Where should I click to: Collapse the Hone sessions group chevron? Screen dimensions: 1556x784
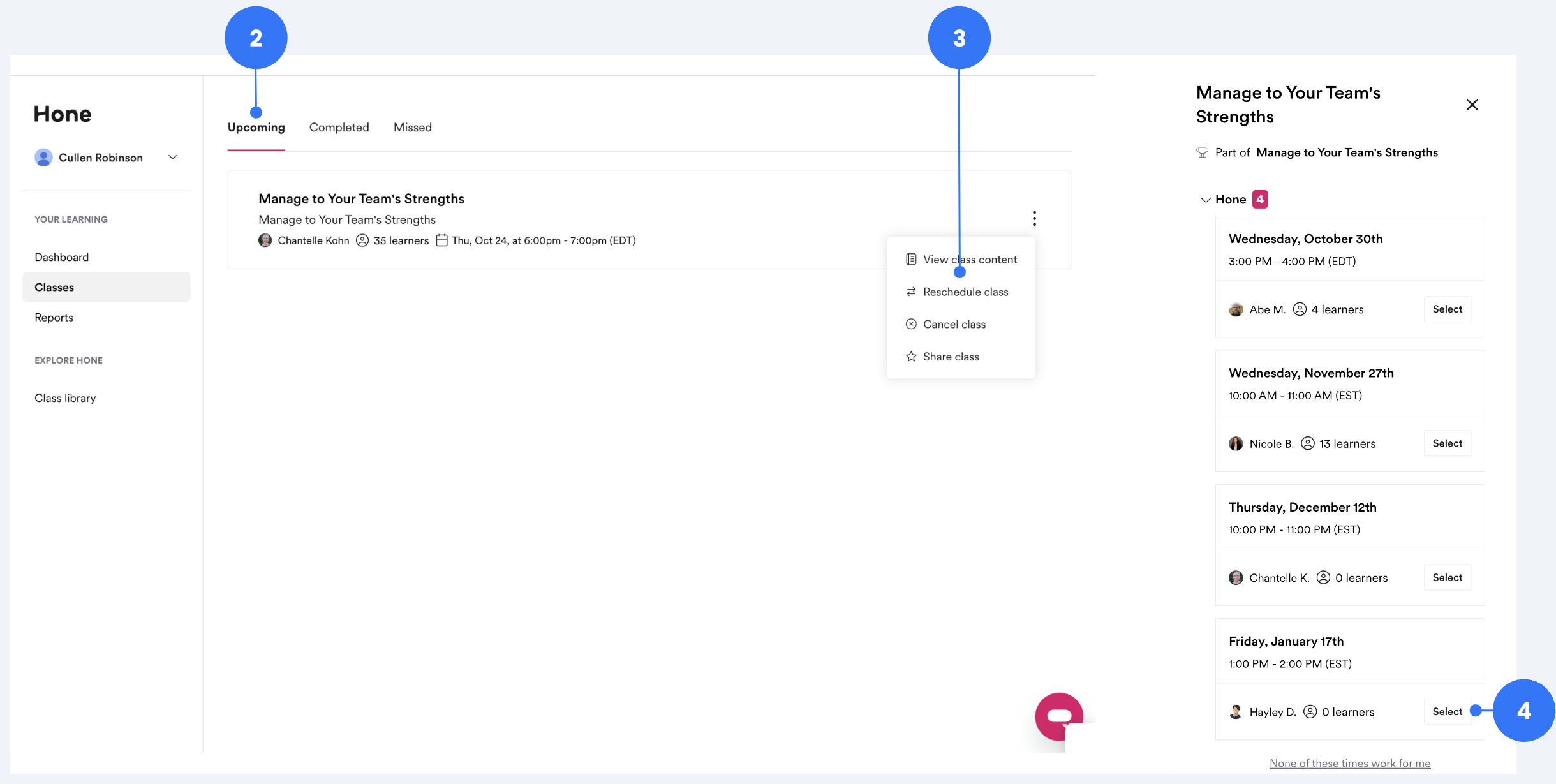click(1205, 200)
